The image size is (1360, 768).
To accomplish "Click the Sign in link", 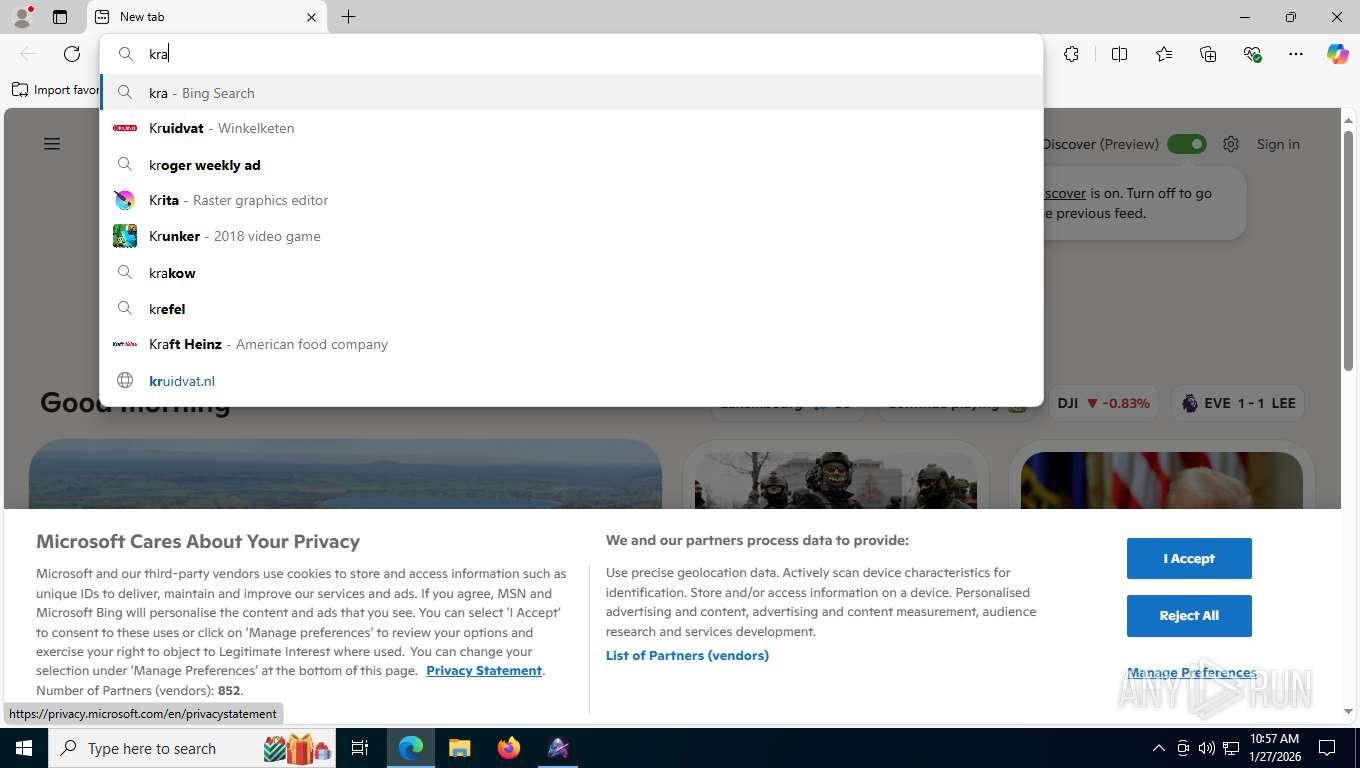I will click(1278, 144).
